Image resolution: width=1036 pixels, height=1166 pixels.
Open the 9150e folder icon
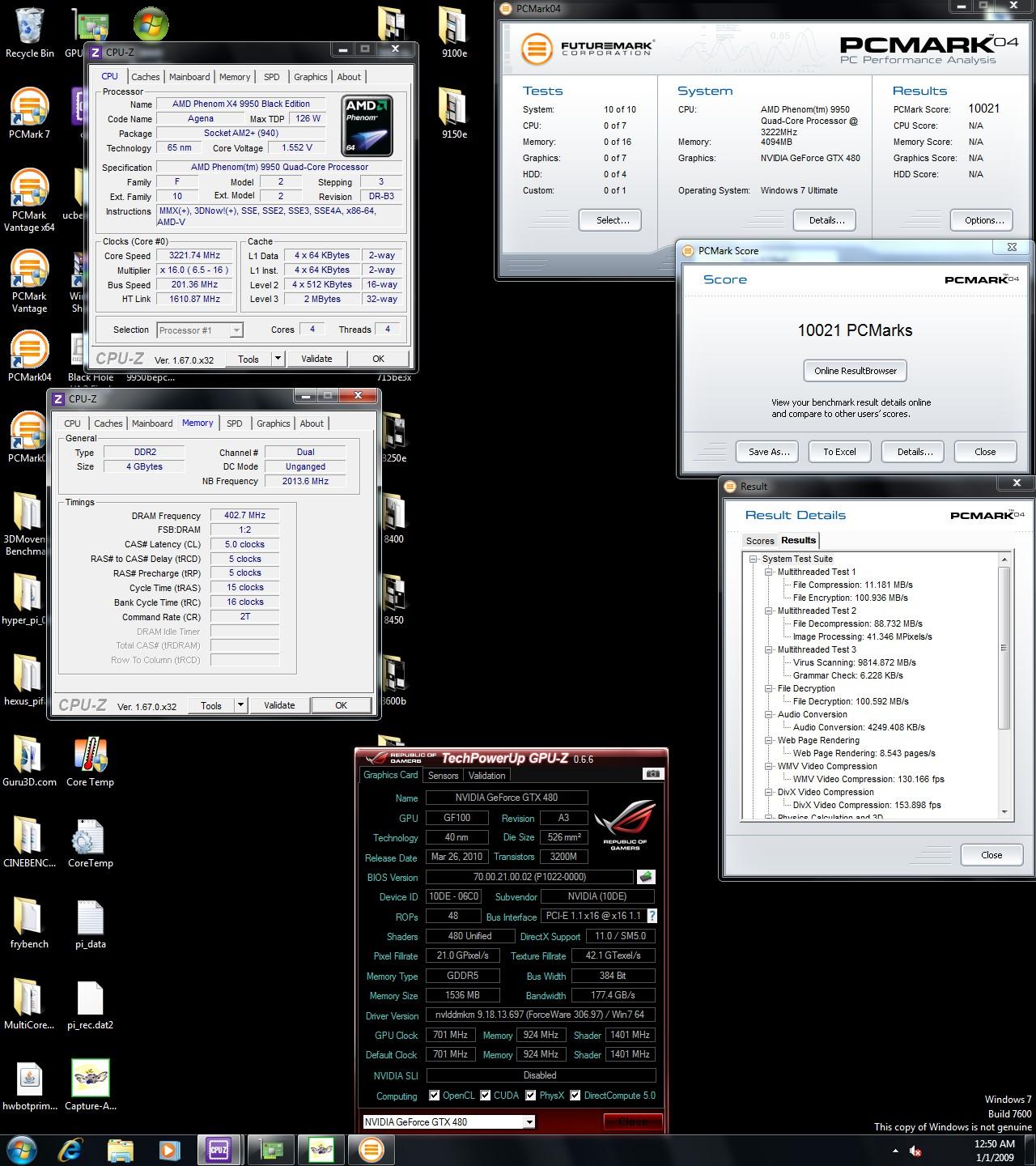454,113
